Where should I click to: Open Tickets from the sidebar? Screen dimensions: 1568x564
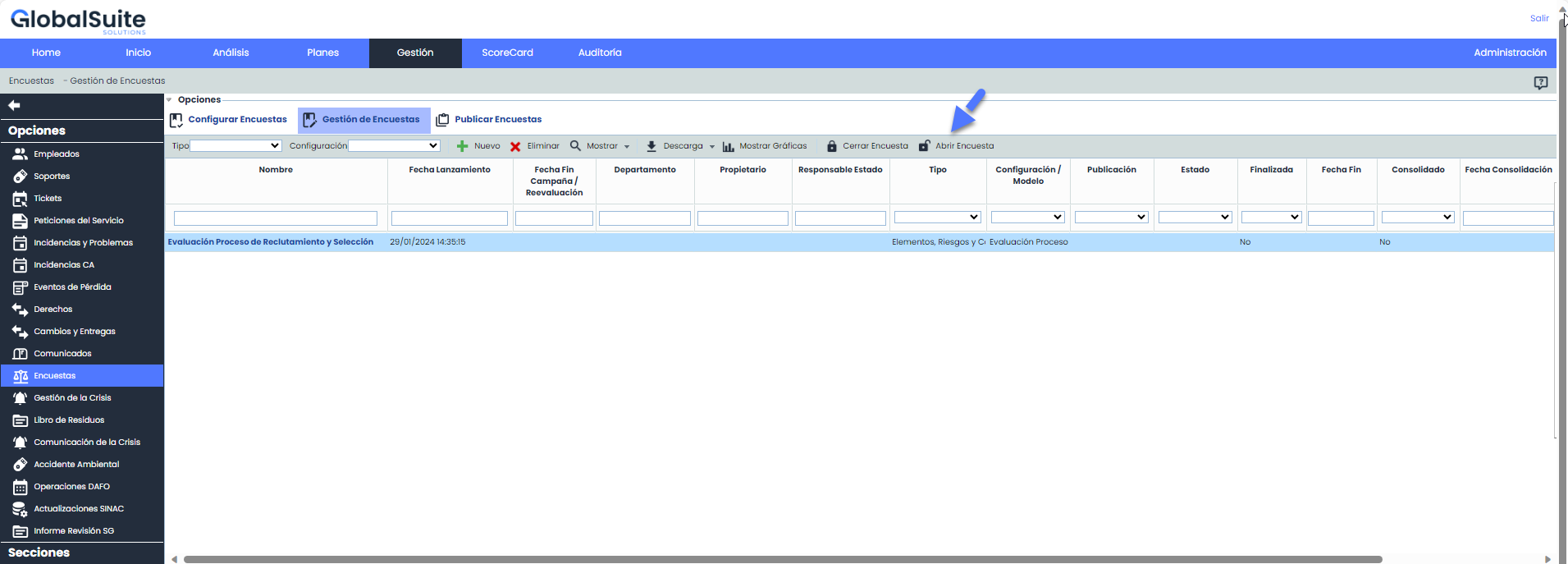48,199
